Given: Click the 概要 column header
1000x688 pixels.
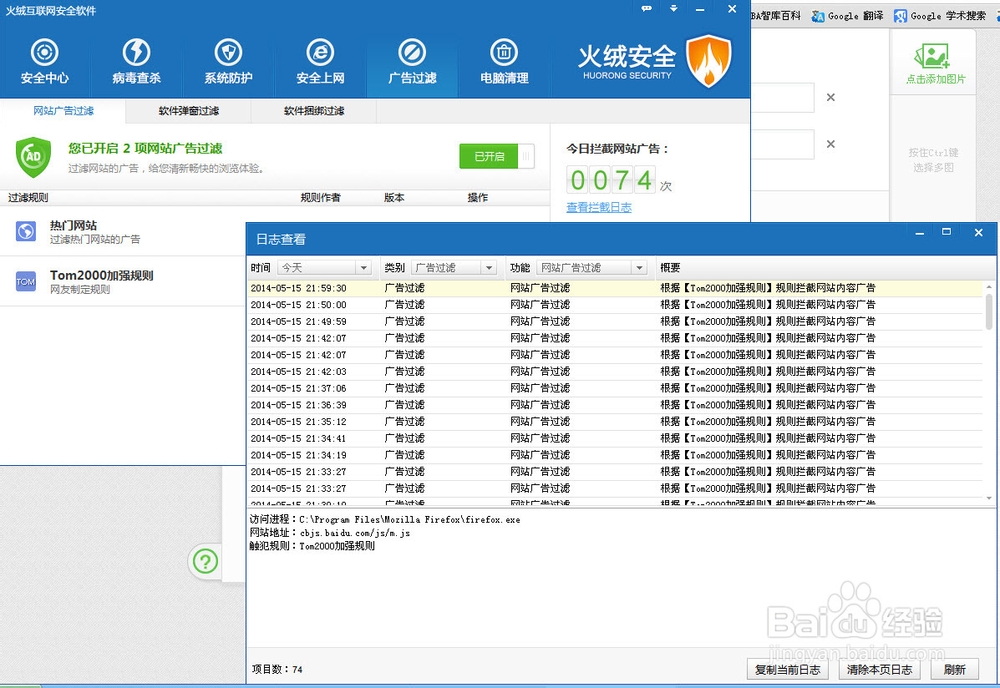Looking at the screenshot, I should (x=670, y=268).
